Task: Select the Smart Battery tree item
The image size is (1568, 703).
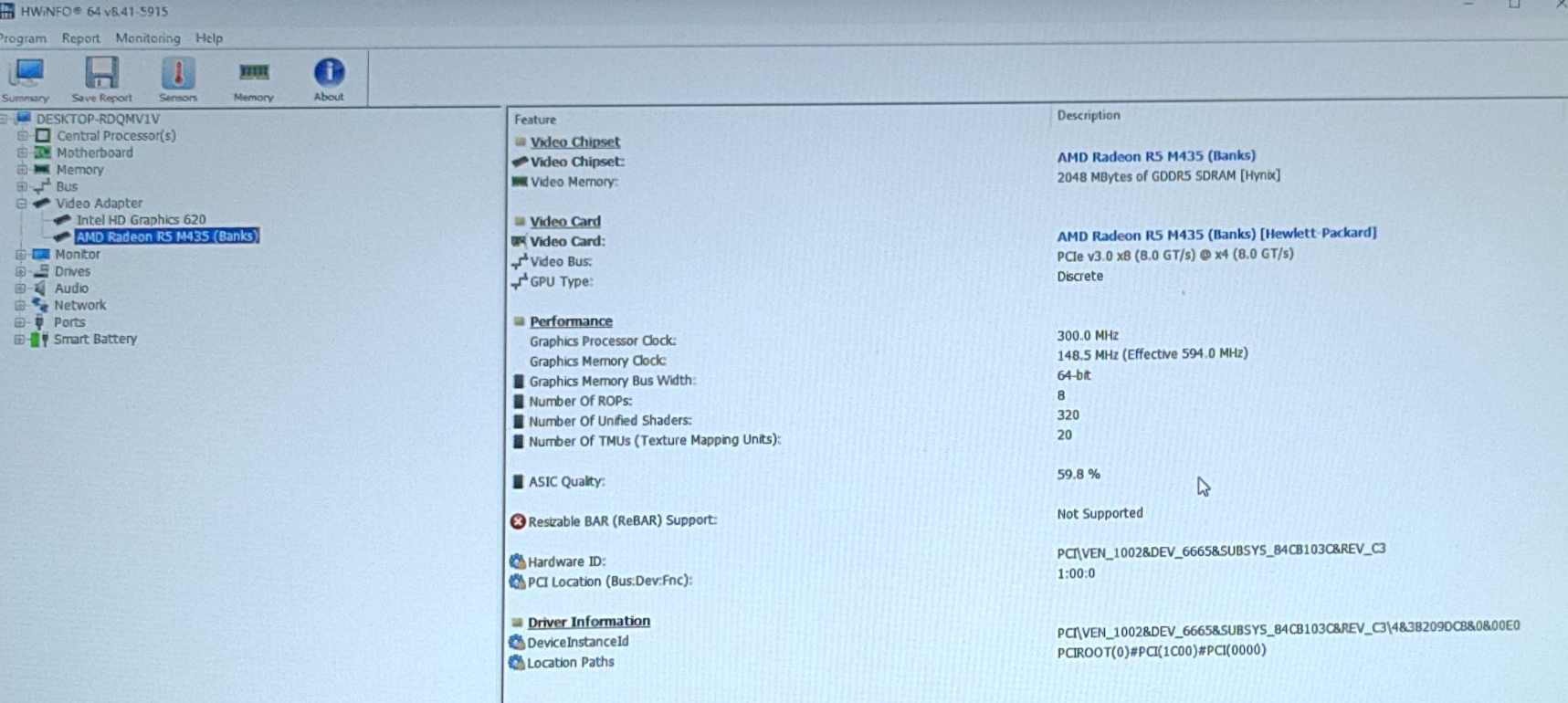Action: coord(95,339)
